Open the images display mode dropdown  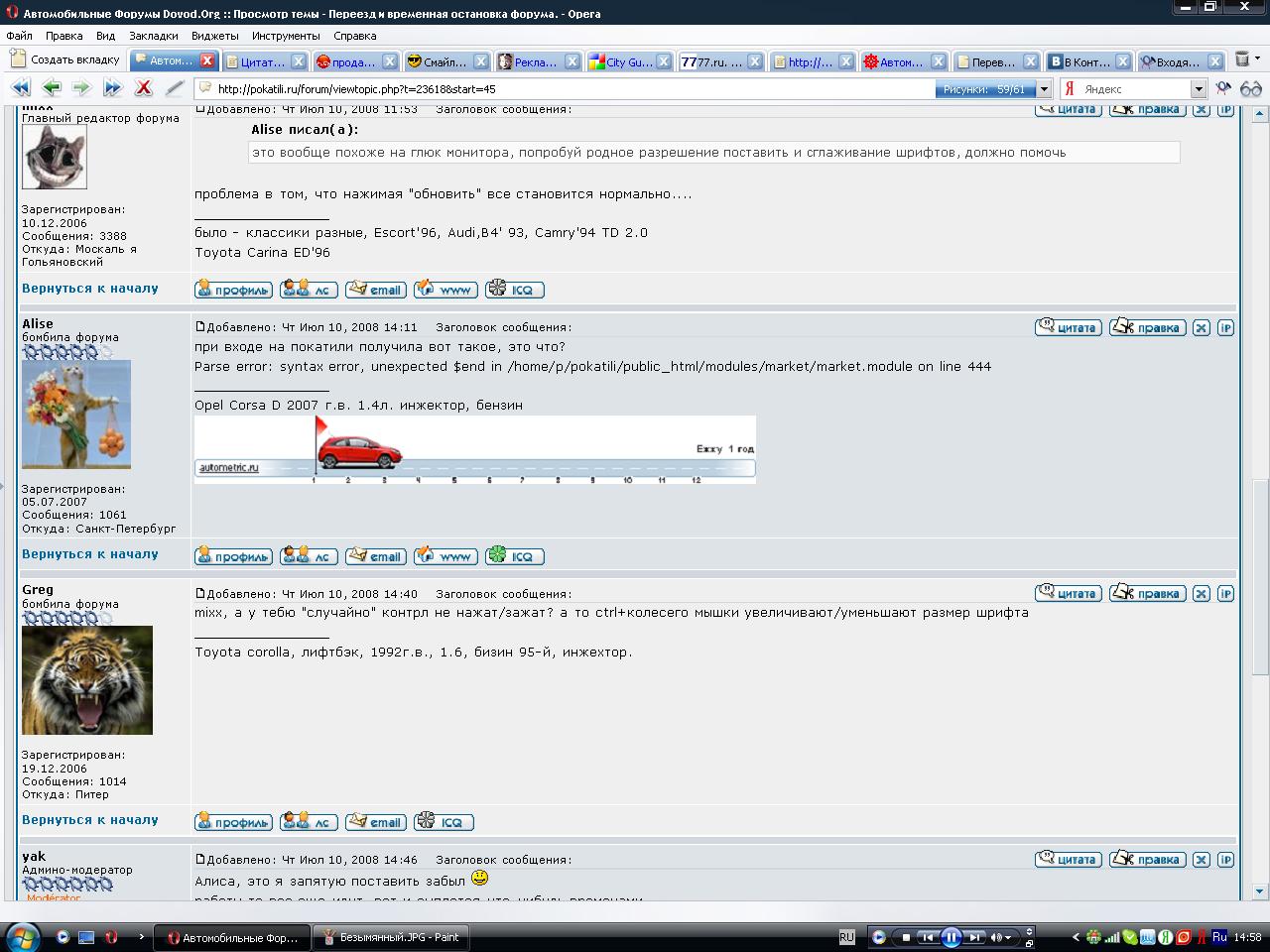[x=1044, y=89]
